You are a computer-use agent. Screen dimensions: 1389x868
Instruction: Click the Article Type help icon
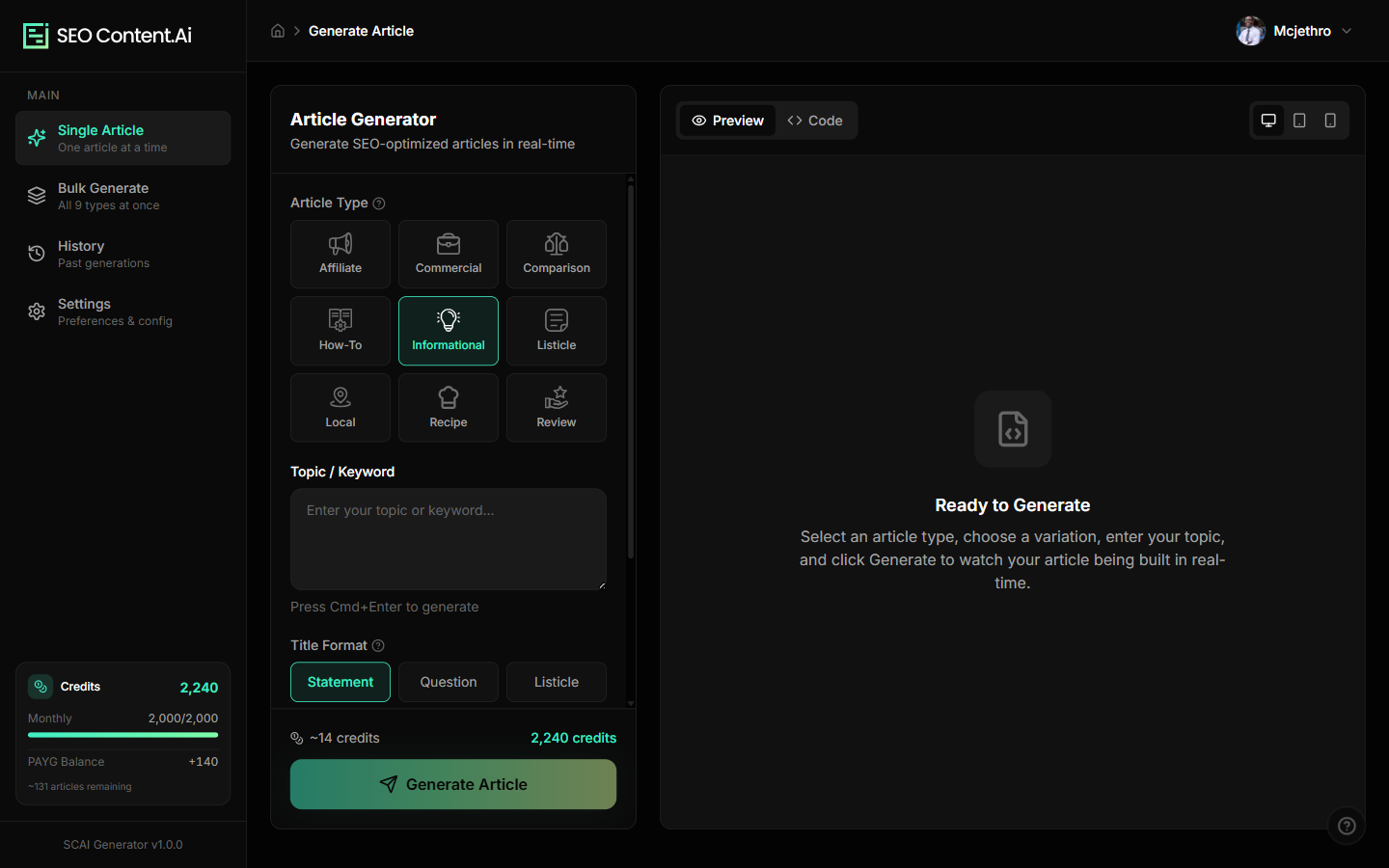point(379,203)
